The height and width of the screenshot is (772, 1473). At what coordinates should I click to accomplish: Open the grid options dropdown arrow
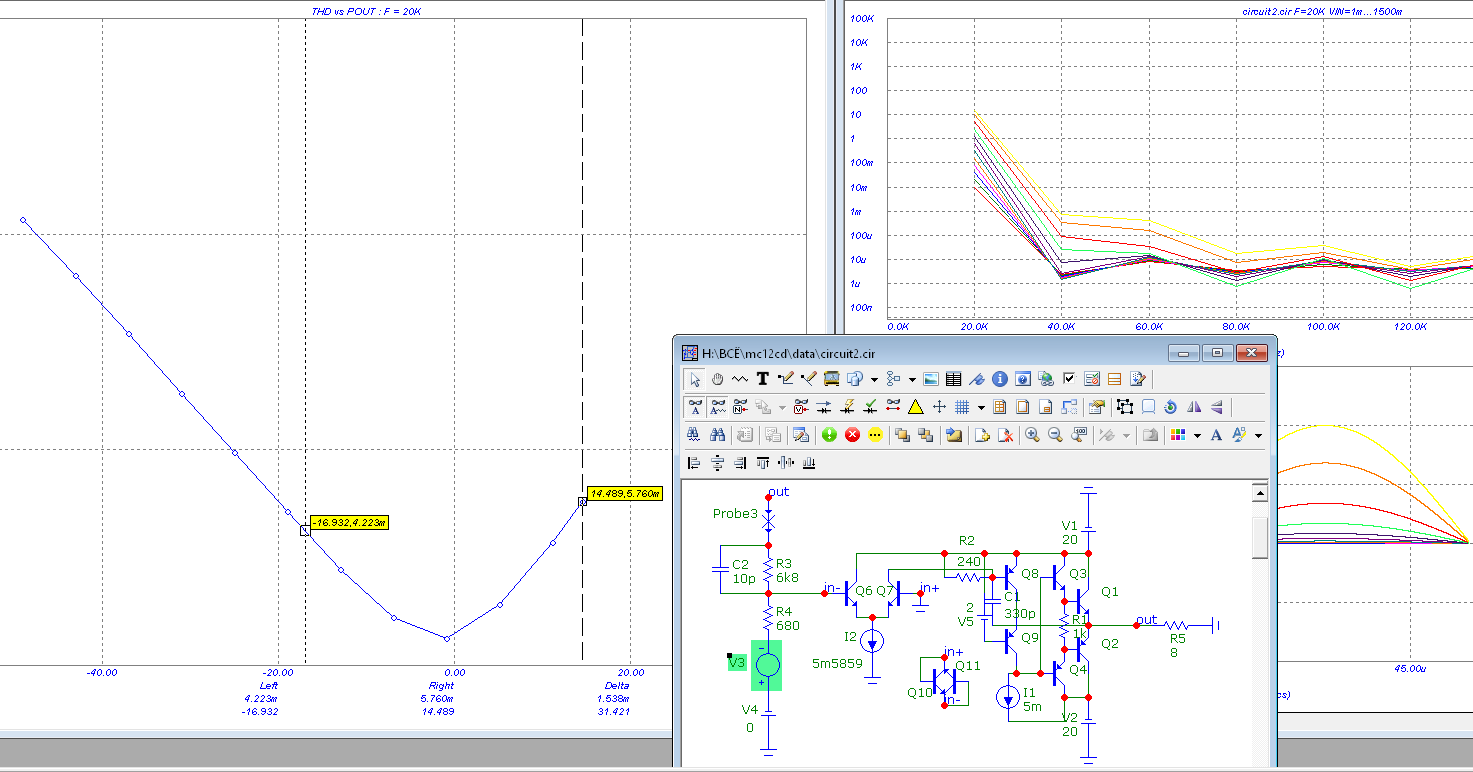[x=981, y=407]
